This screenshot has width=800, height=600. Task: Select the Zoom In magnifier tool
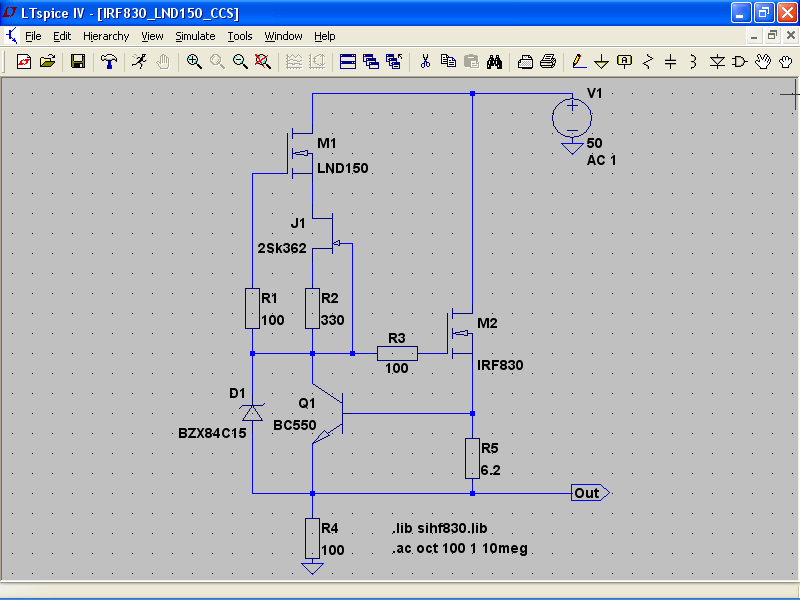click(x=193, y=62)
